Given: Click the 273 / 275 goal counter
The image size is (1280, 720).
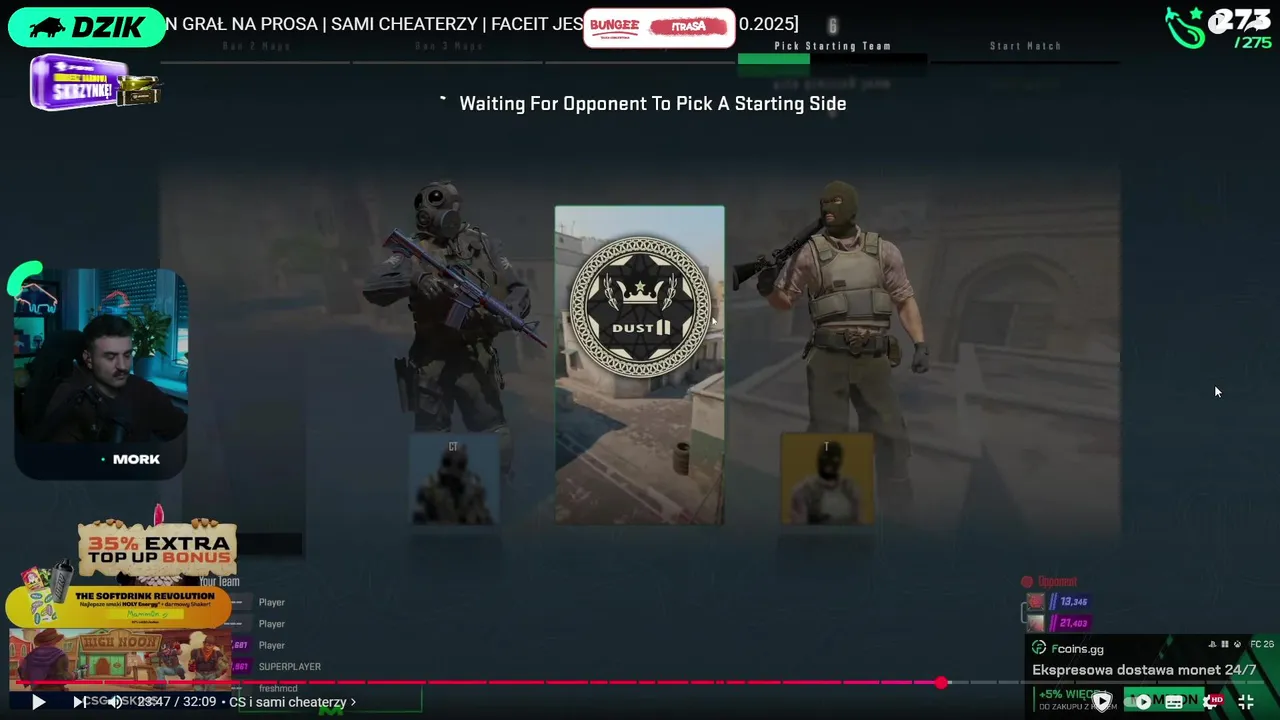Looking at the screenshot, I should point(1241,28).
